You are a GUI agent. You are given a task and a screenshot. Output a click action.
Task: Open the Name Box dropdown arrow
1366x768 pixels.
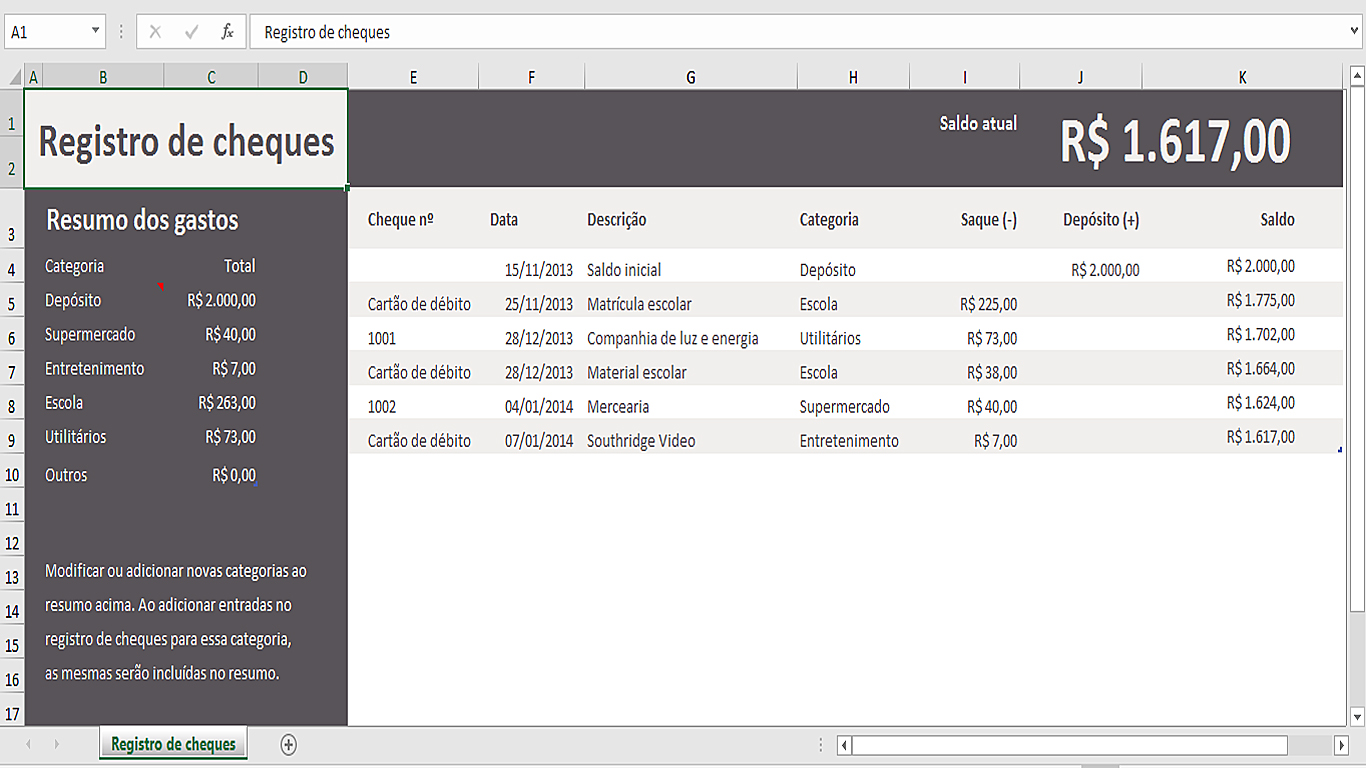pyautogui.click(x=96, y=31)
